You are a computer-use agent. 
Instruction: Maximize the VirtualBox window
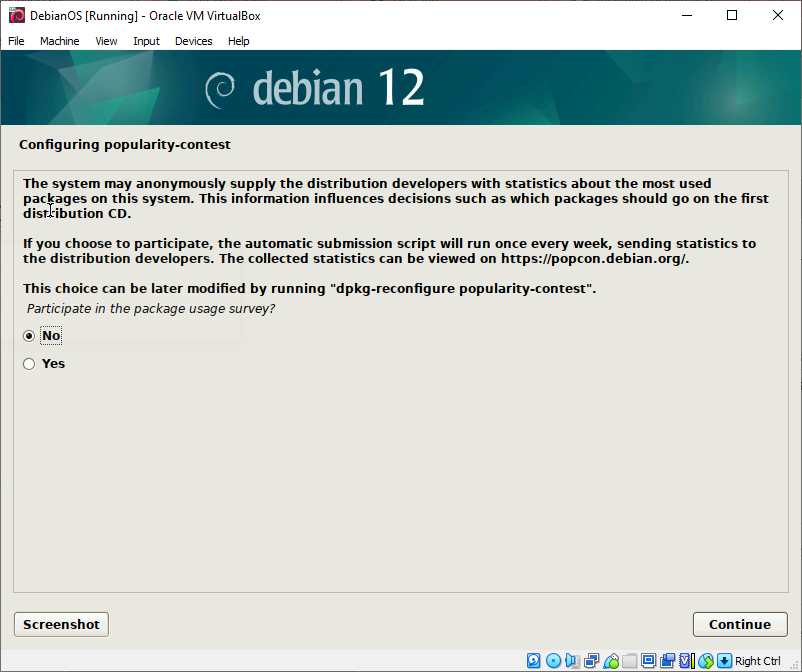(732, 15)
